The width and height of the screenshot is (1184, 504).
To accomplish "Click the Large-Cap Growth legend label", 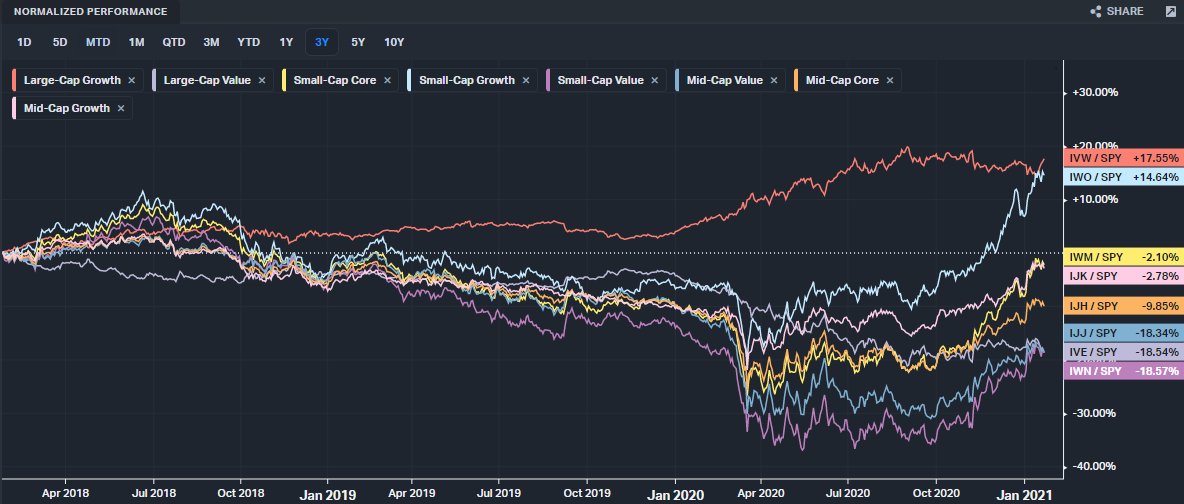I will 72,80.
